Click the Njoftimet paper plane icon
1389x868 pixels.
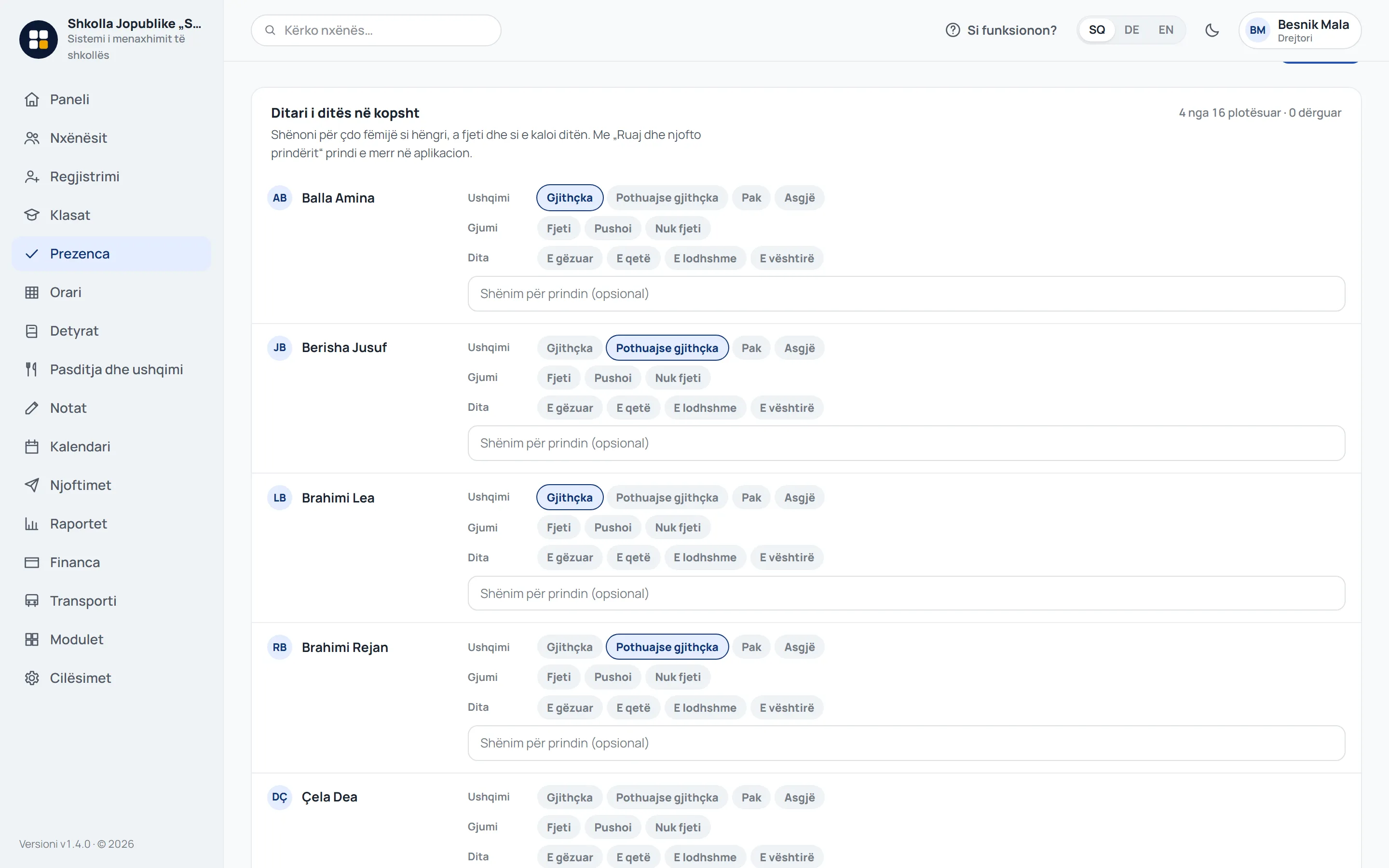click(x=31, y=485)
